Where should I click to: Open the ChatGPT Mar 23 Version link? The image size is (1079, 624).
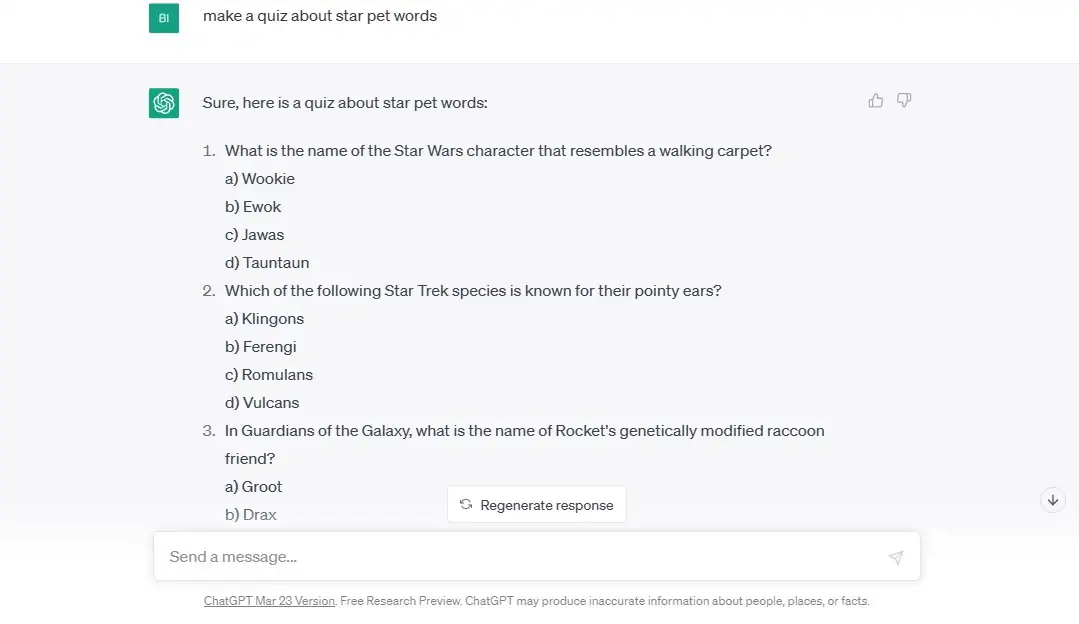coord(269,601)
